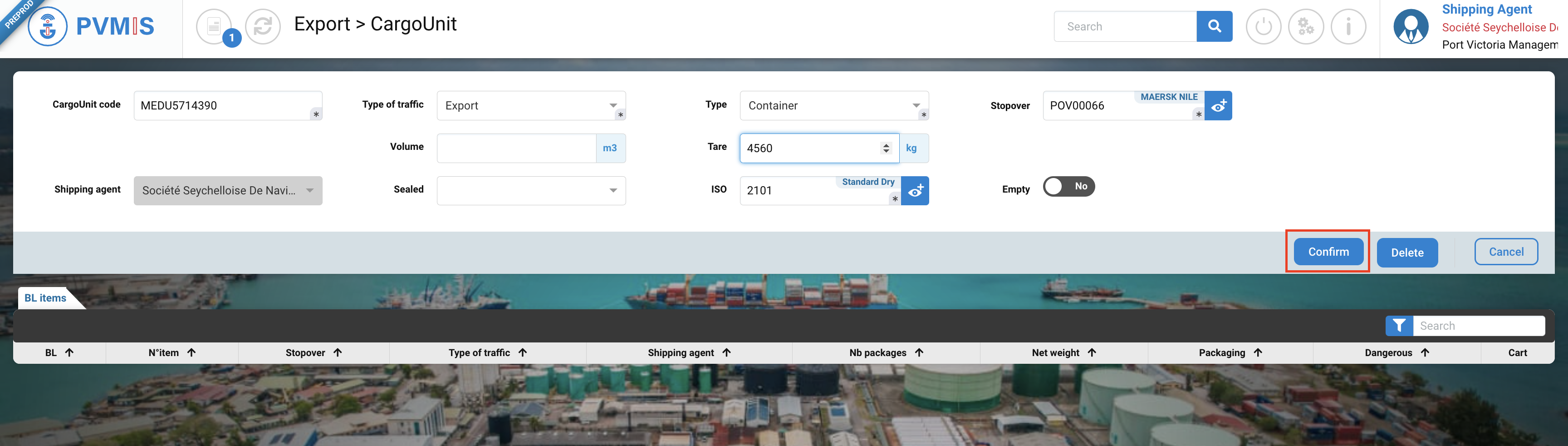Image resolution: width=1568 pixels, height=446 pixels.
Task: Expand the Sealed dropdown
Action: tap(613, 191)
